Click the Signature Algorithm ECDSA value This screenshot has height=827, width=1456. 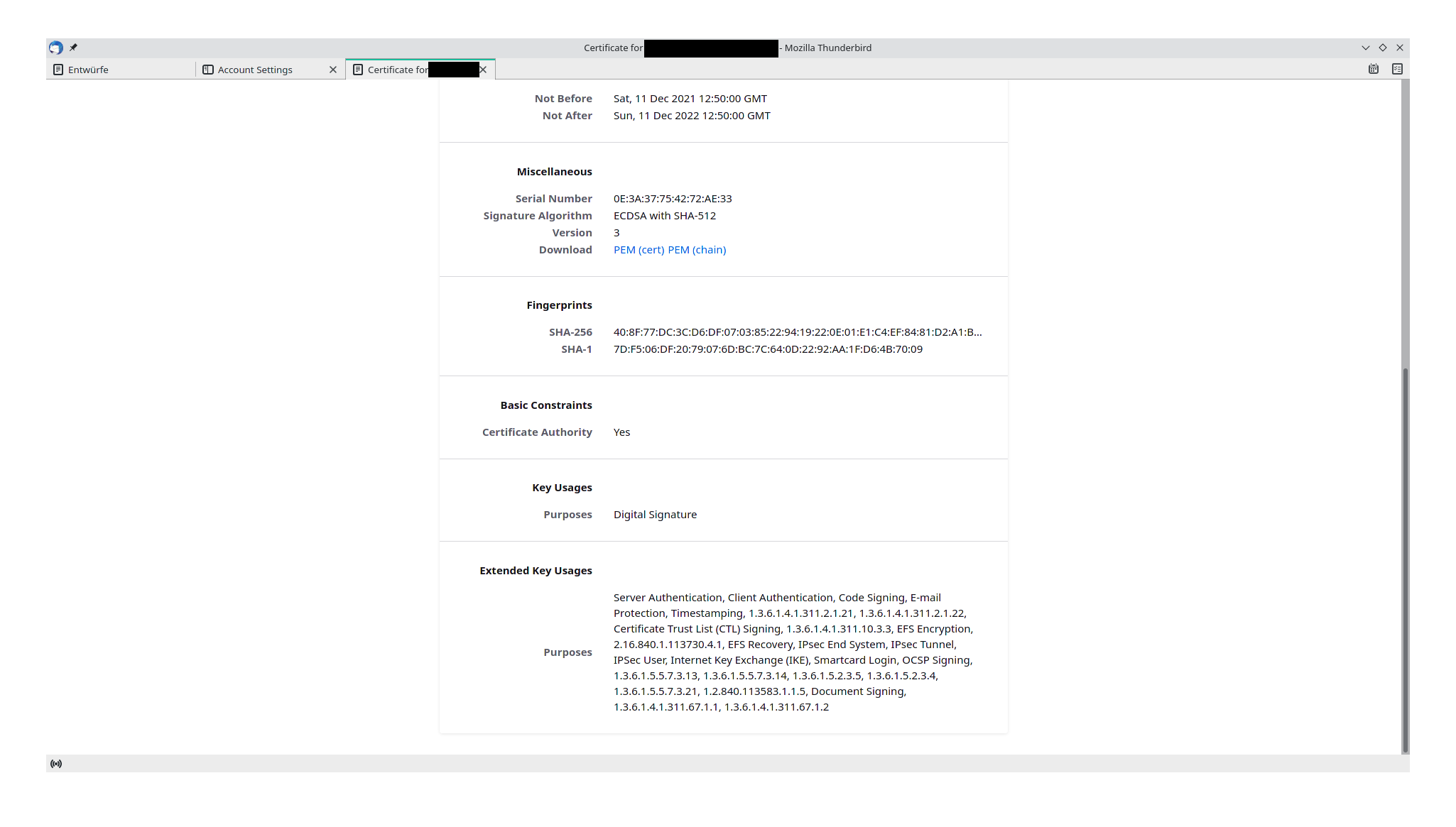(664, 216)
